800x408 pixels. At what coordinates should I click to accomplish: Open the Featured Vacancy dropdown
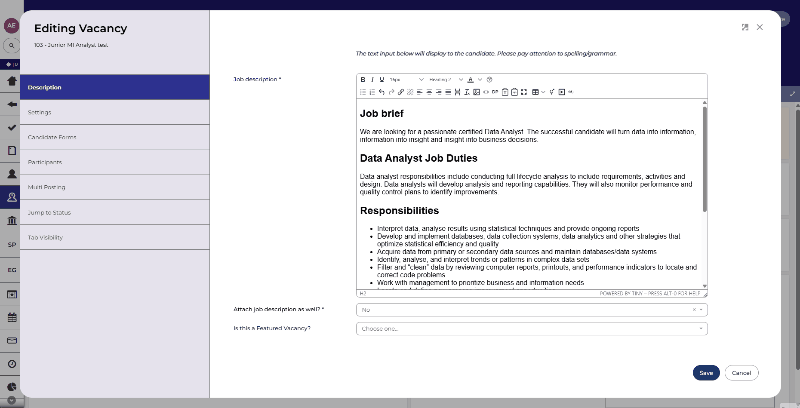[532, 328]
